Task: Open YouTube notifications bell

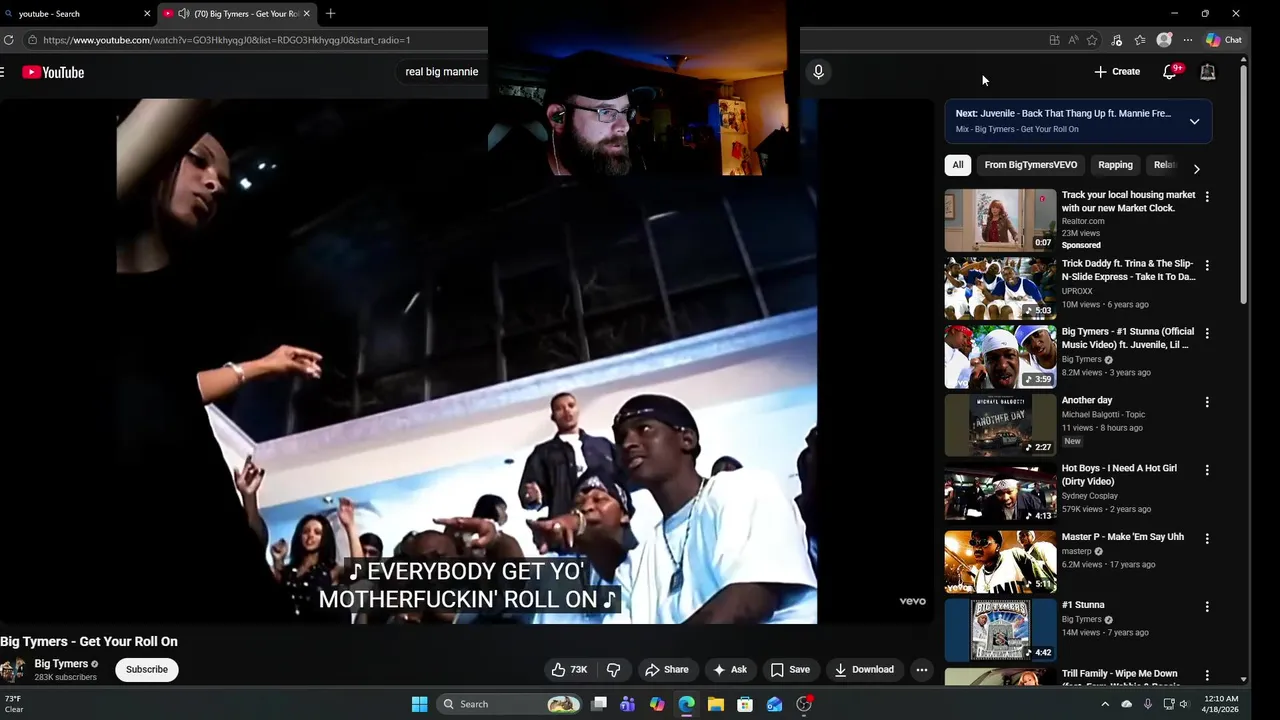Action: click(1169, 72)
